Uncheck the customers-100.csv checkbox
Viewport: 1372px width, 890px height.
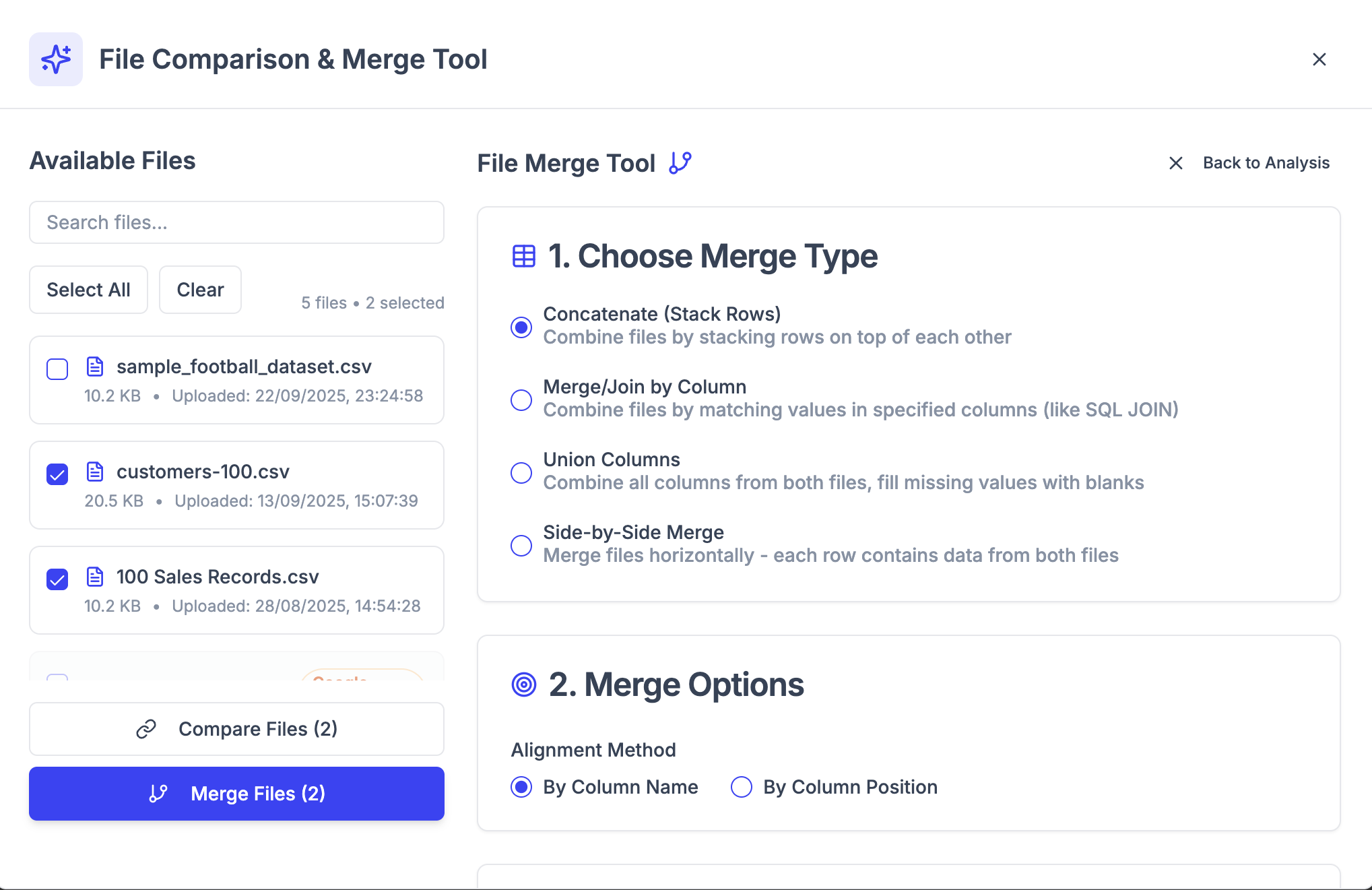pyautogui.click(x=57, y=474)
